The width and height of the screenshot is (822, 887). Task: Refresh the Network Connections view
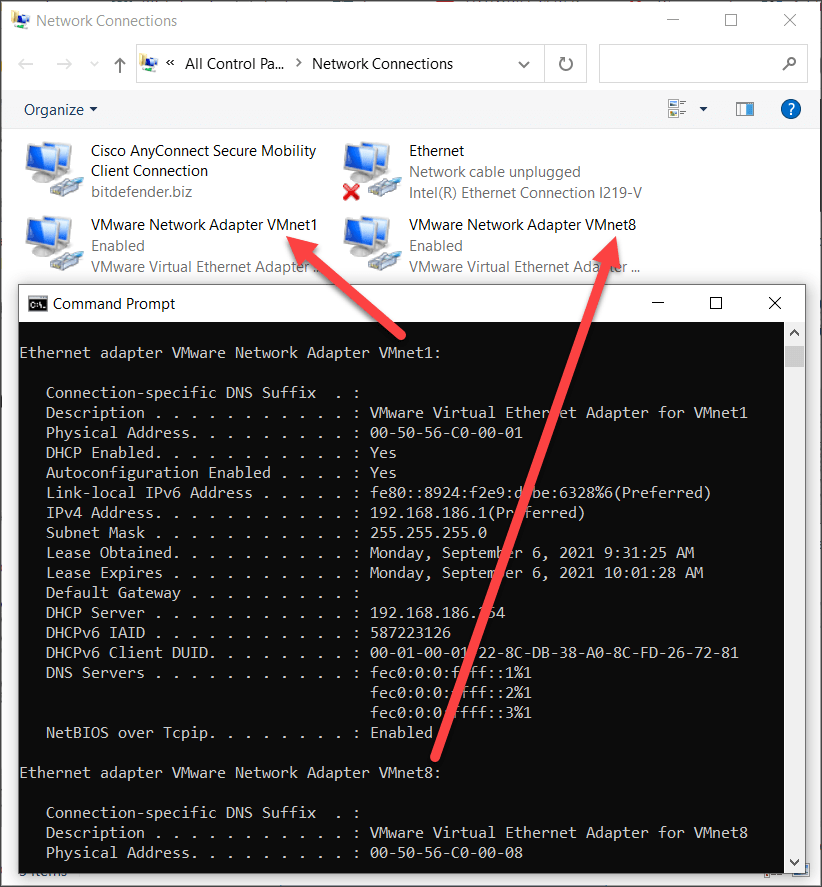coord(566,64)
